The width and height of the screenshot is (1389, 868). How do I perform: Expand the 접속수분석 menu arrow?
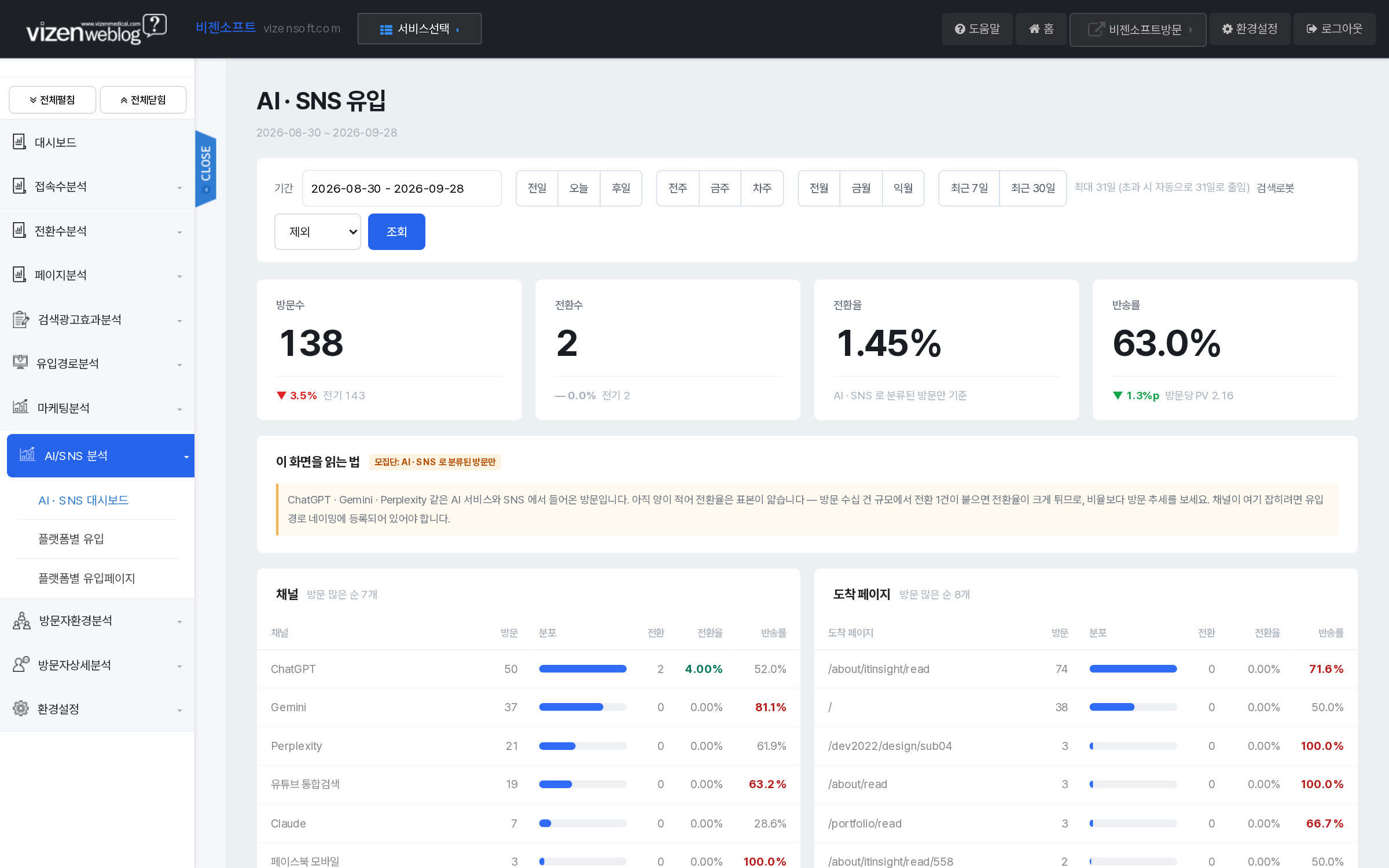[179, 187]
